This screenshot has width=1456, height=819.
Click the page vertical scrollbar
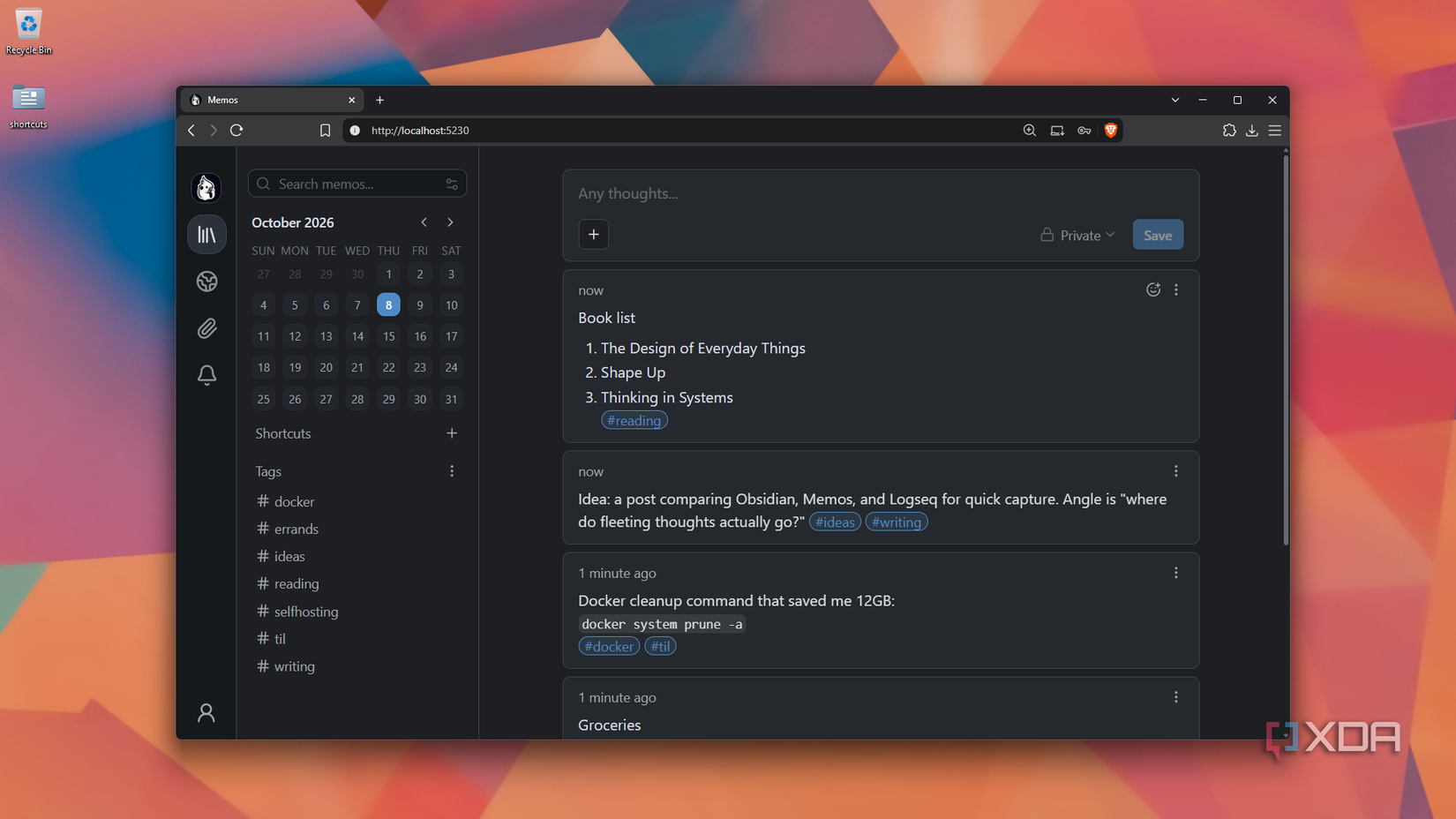coord(1286,349)
